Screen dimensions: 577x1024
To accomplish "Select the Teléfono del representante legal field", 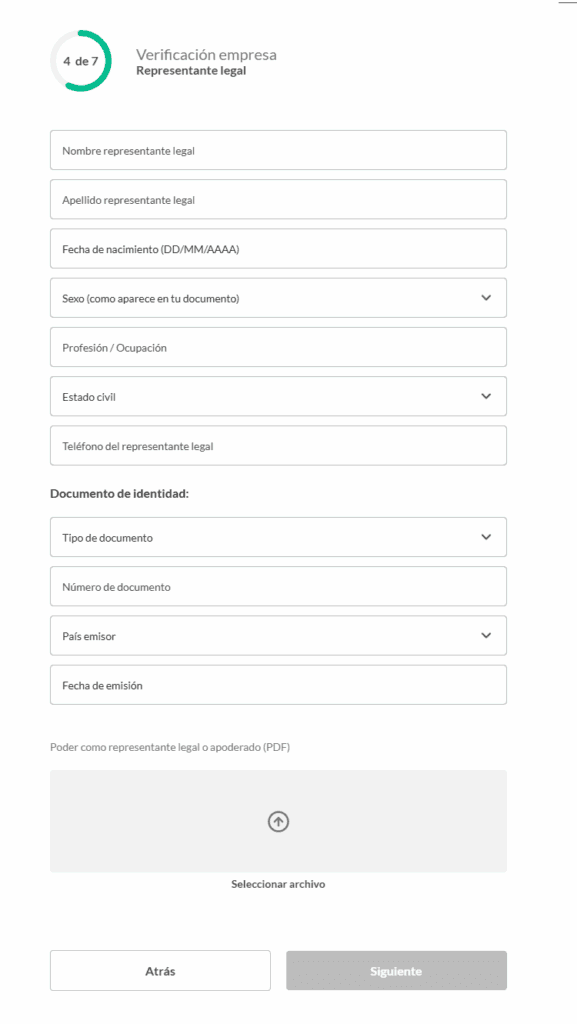I will pos(278,446).
